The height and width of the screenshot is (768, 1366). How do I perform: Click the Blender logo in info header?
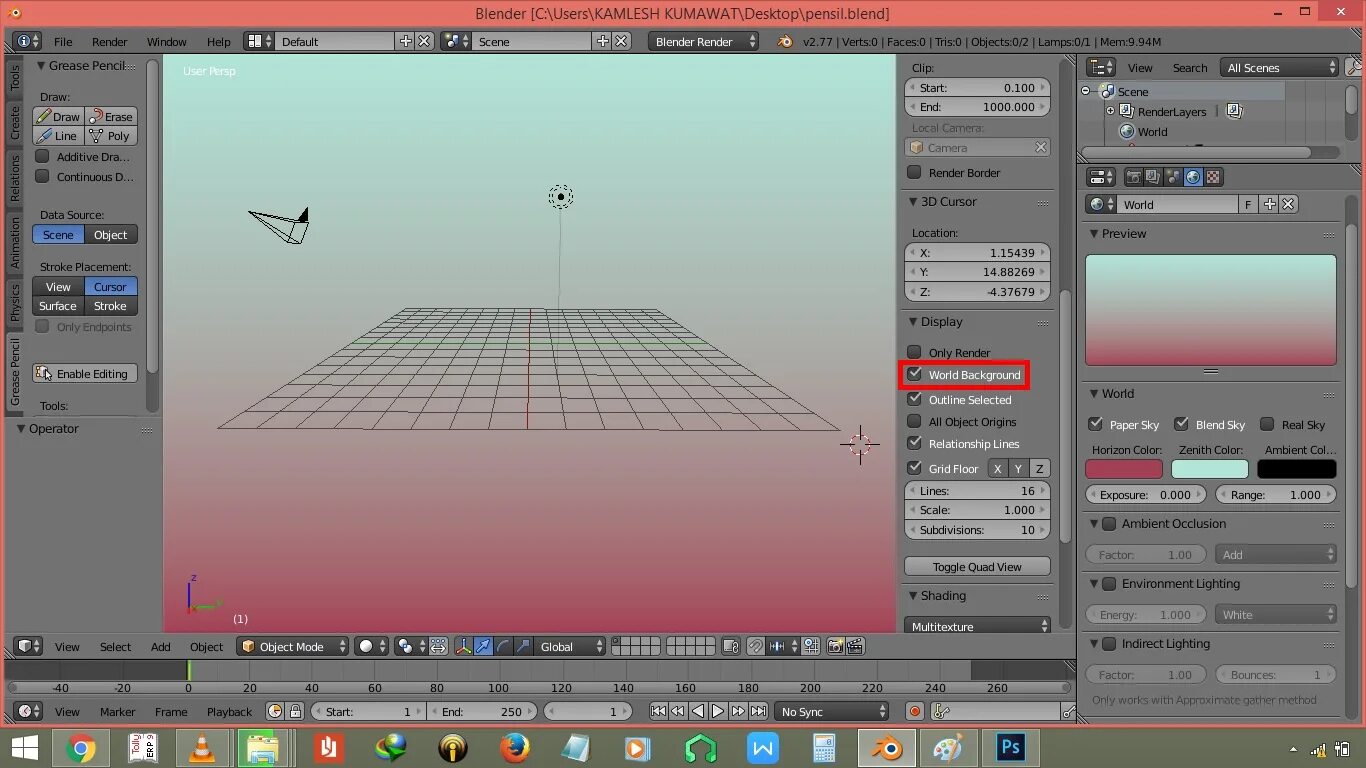(x=785, y=41)
